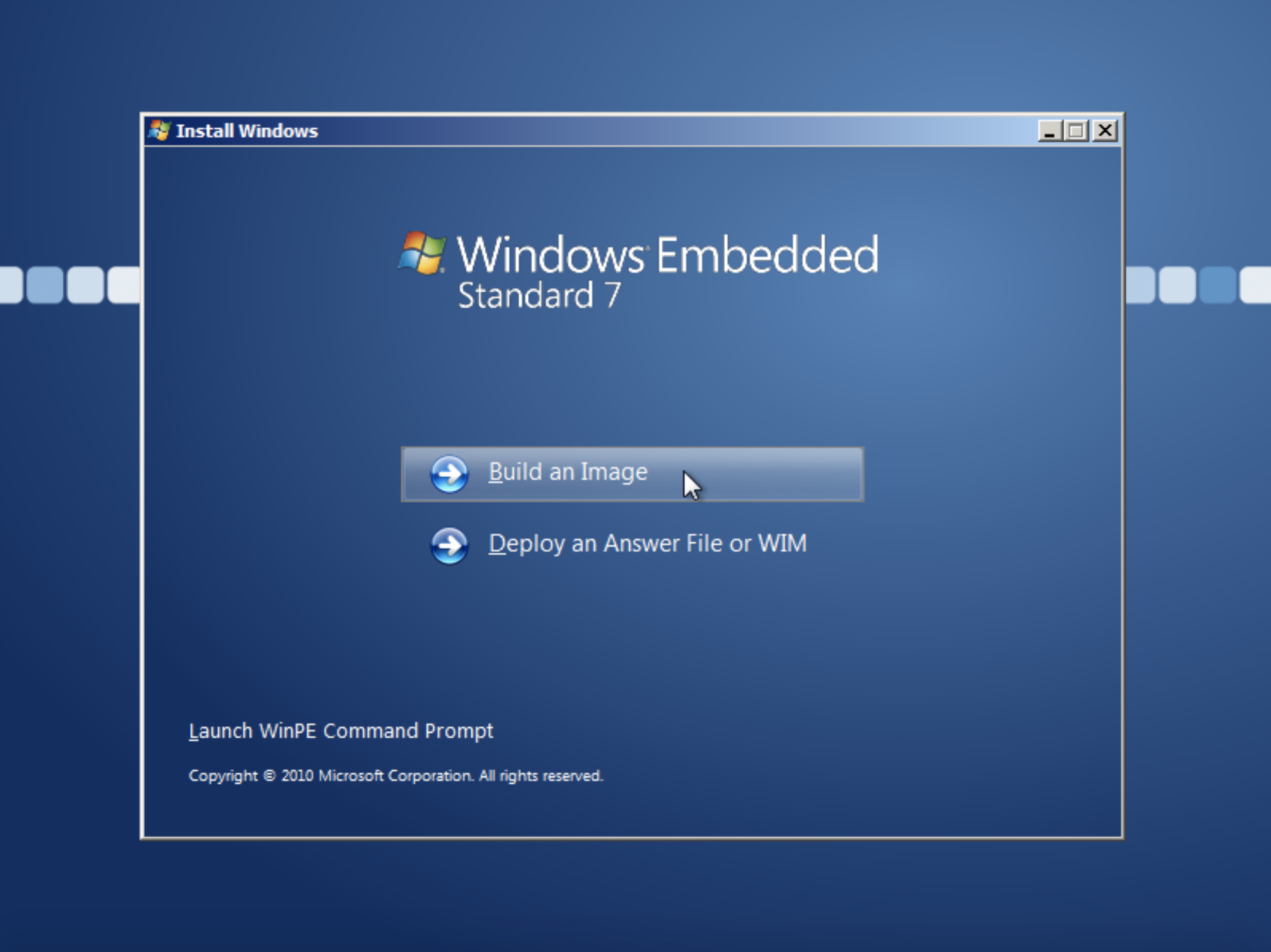The image size is (1271, 952).
Task: Select the Build an Image option
Action: point(567,472)
